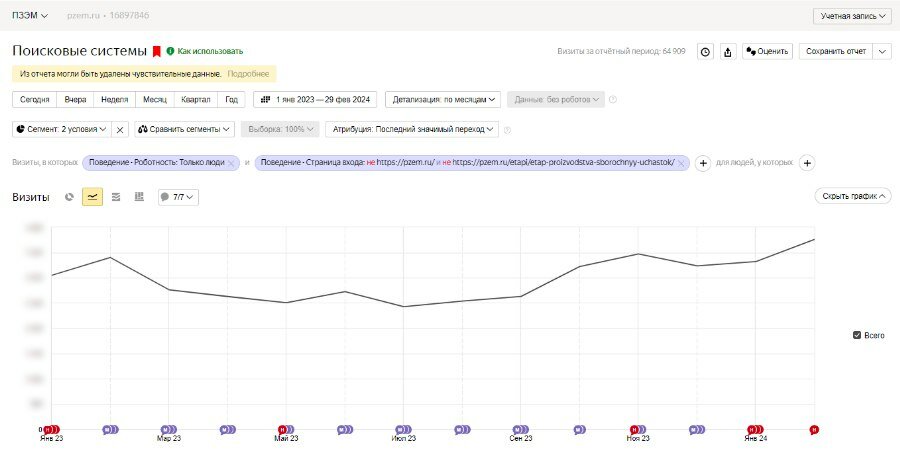Screen dimensions: 900x463
Task: Click Визиты за отчётный период: 64 909 text
Action: (x=621, y=51)
